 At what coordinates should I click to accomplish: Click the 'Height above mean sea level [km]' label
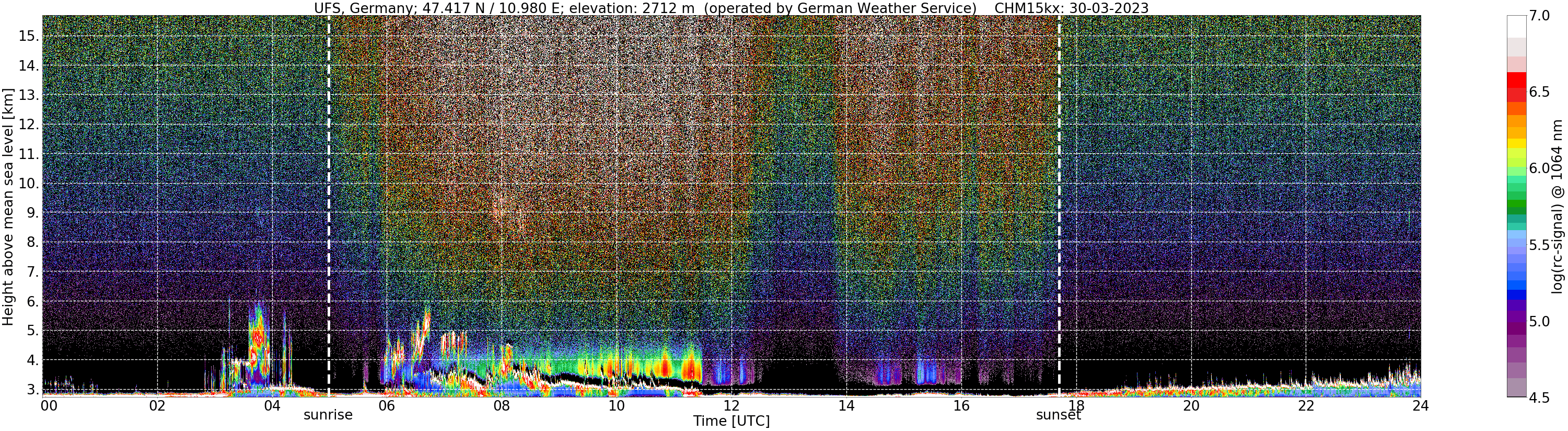8,206
